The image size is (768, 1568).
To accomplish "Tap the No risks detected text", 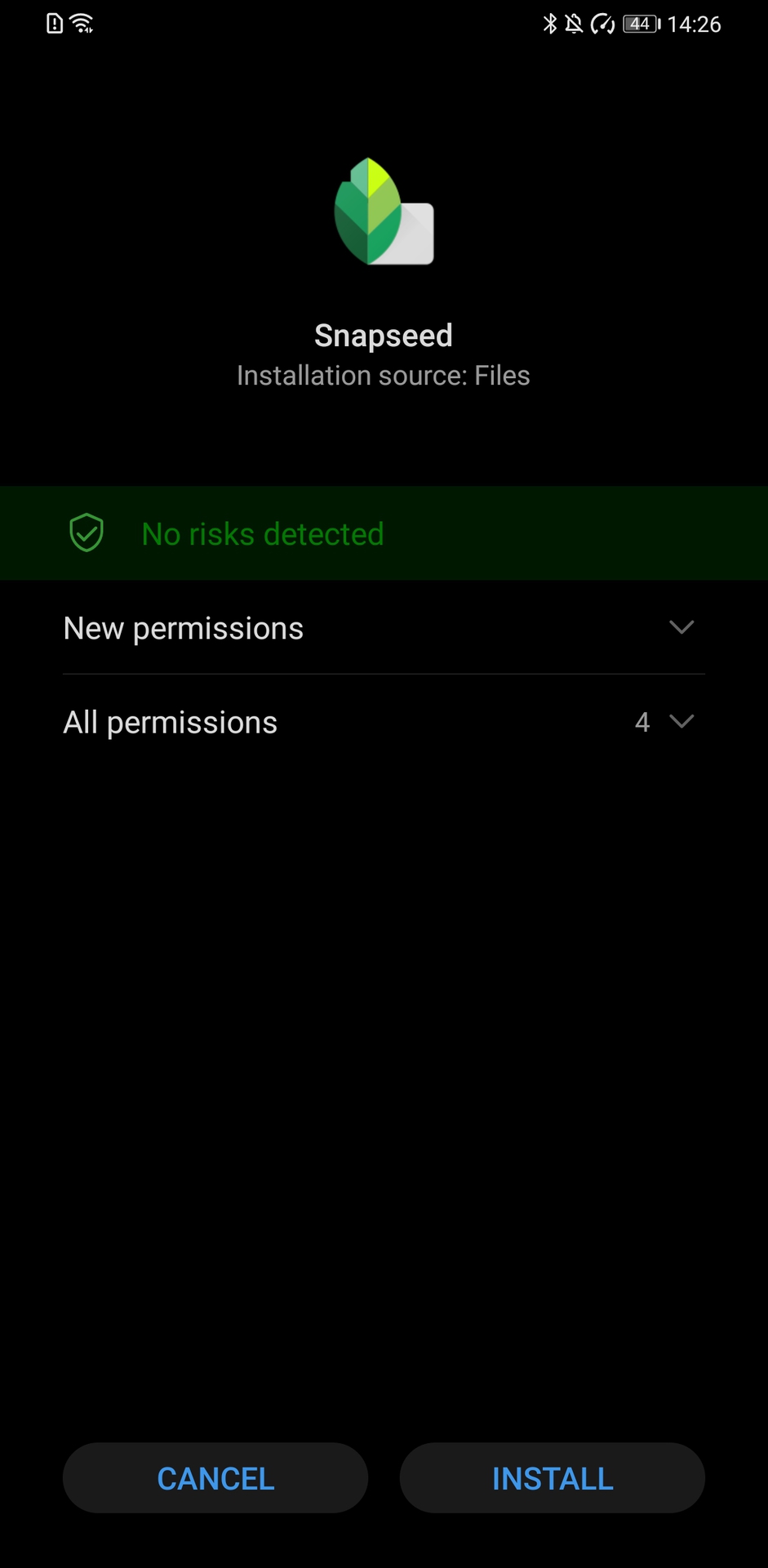I will [x=263, y=534].
